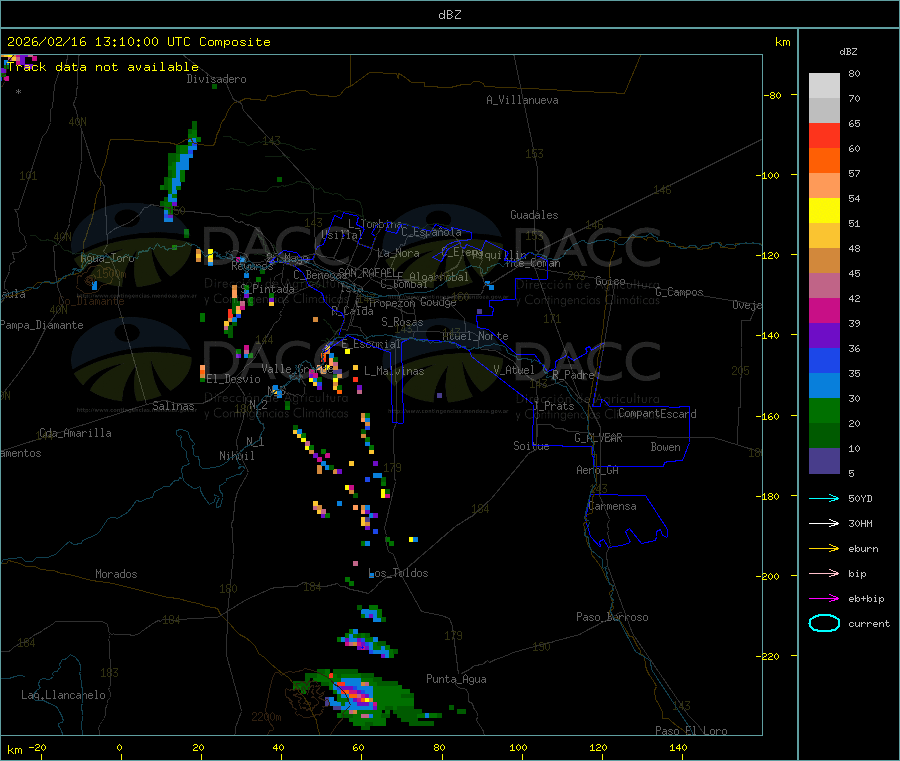Screen dimensions: 900x761
Task: Click the A_Villanueva map label
Action: [x=522, y=100]
